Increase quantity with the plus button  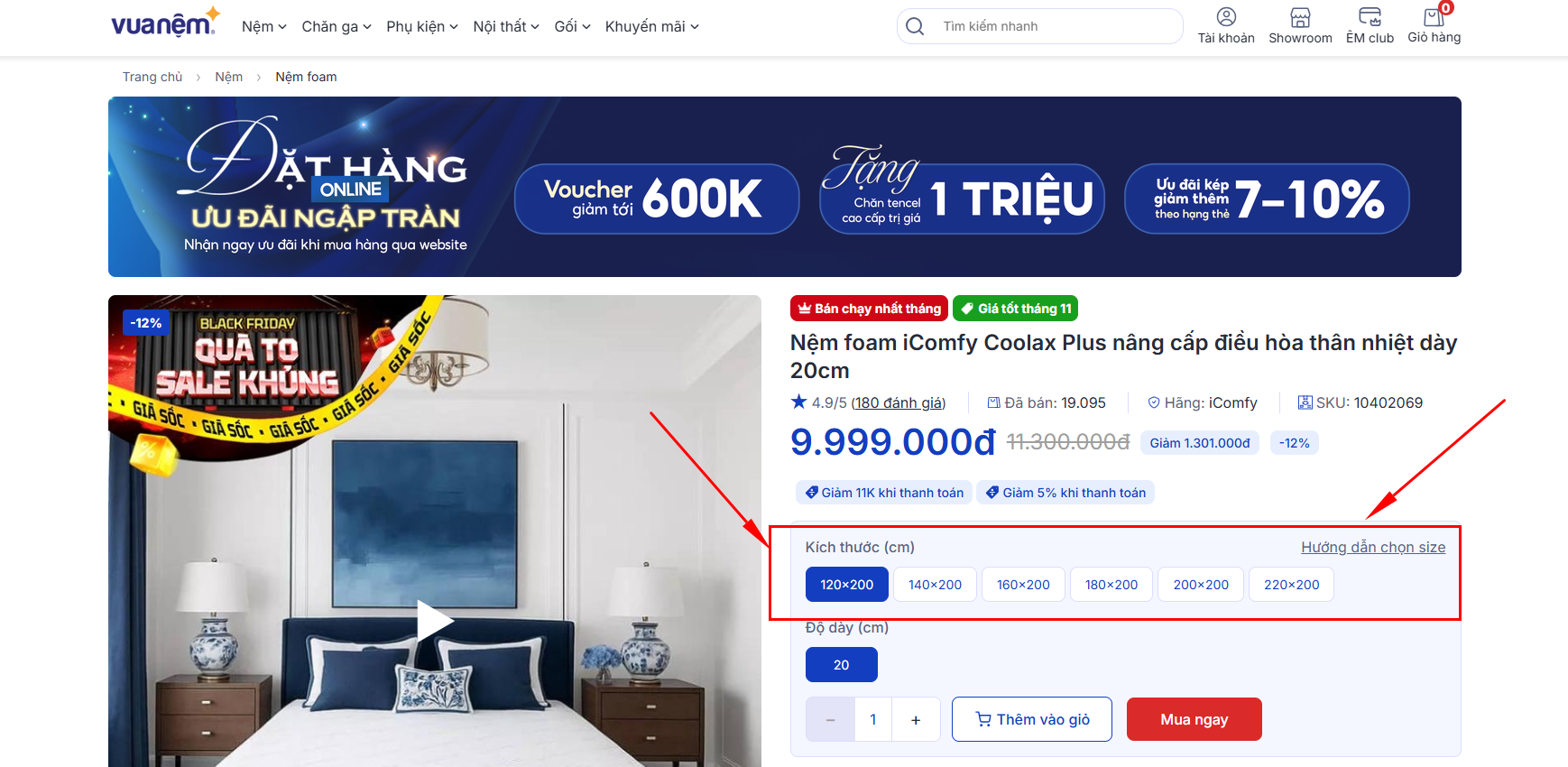[916, 719]
